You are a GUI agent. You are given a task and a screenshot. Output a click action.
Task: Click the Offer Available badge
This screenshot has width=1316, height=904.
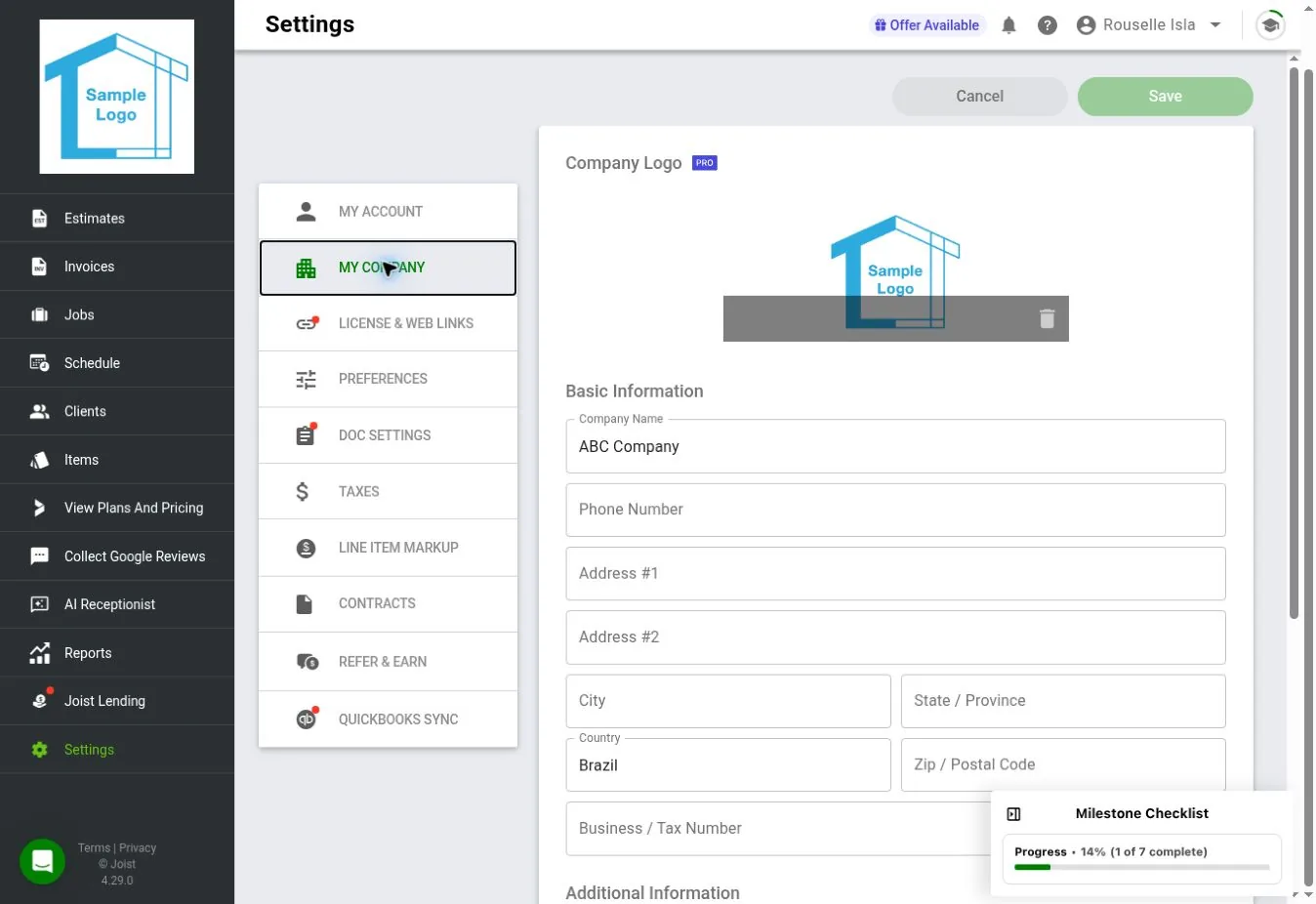pyautogui.click(x=926, y=25)
